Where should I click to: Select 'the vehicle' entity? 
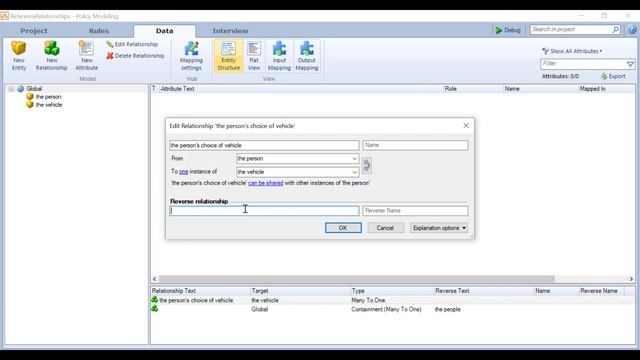[49, 105]
